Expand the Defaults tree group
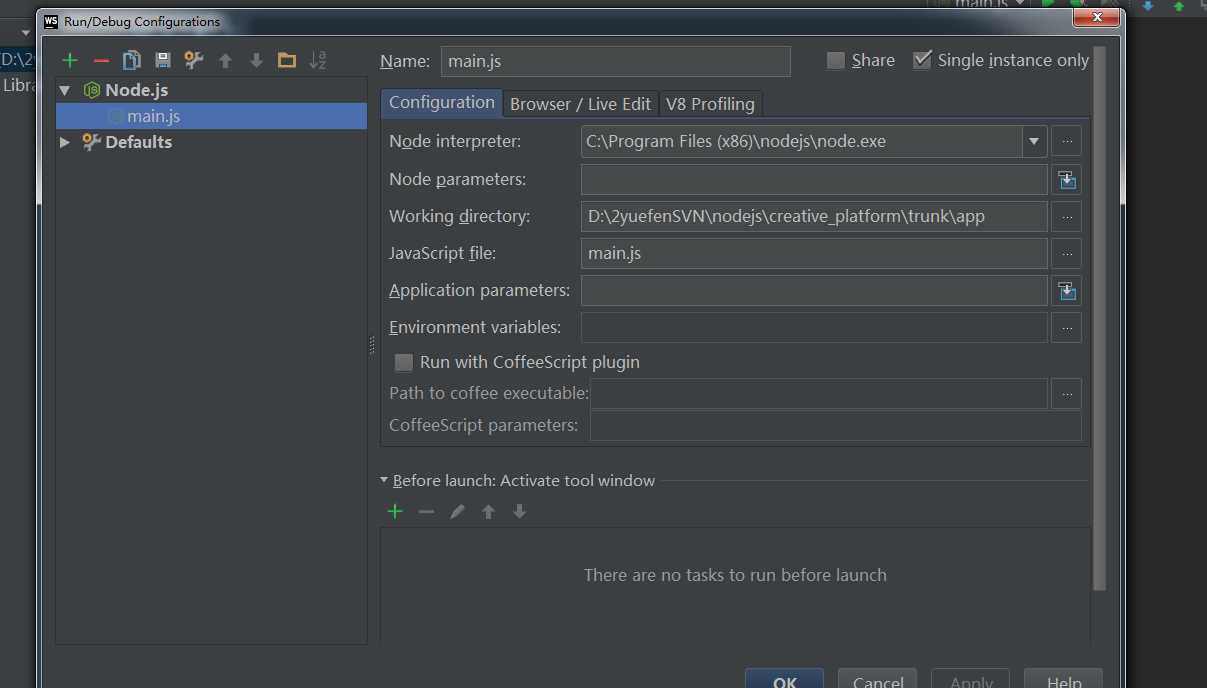Image resolution: width=1207 pixels, height=688 pixels. (x=65, y=142)
